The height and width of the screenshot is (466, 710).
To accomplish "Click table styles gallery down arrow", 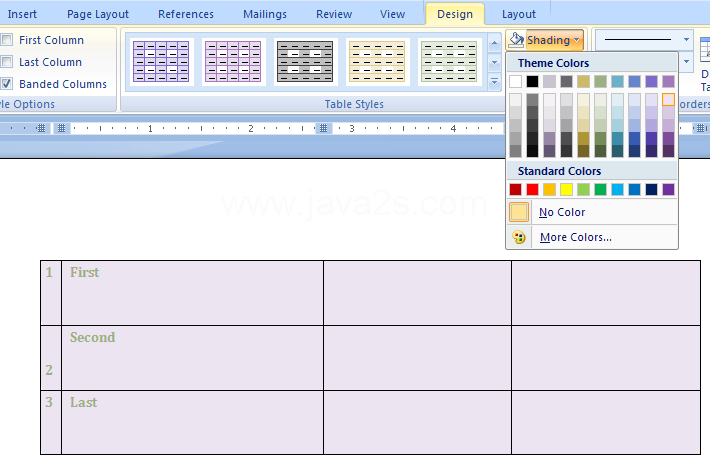I will pyautogui.click(x=494, y=62).
